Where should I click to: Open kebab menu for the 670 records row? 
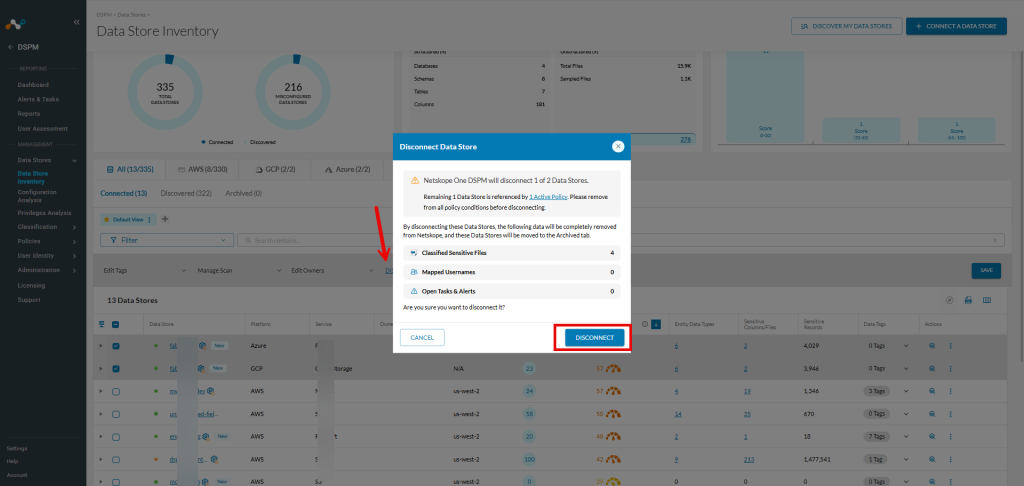[x=950, y=414]
